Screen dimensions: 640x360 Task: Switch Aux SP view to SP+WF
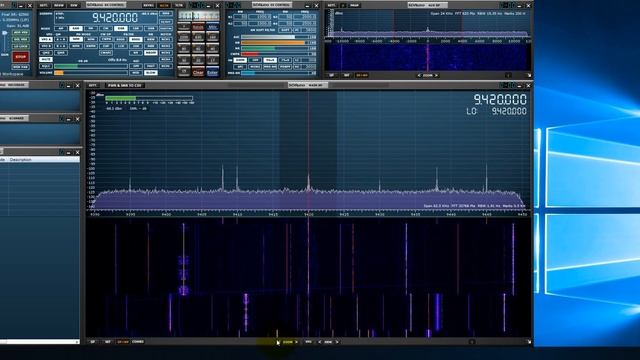click(362, 75)
